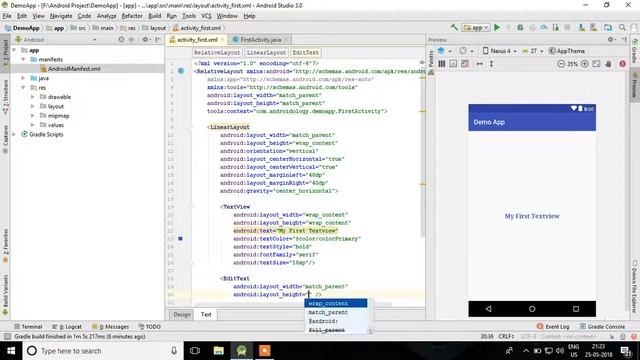
Task: Click the layout folder breadcrumb in navigation bar
Action: coord(154,28)
